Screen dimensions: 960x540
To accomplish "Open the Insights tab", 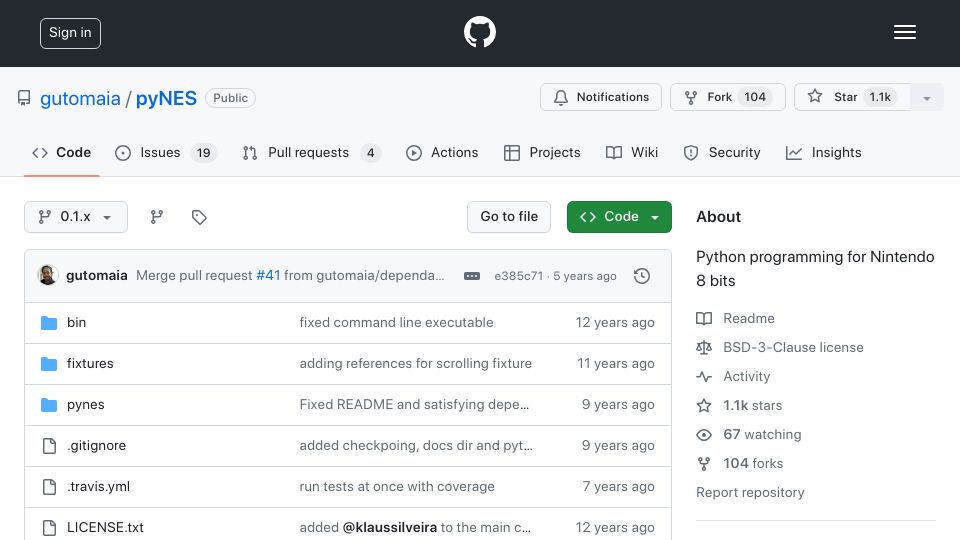I will [823, 152].
